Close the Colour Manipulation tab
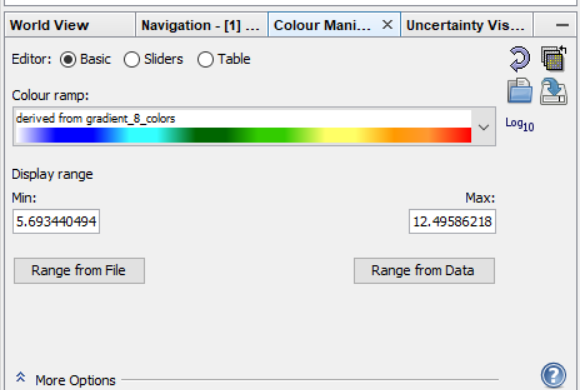Viewport: 580px width, 390px height. pyautogui.click(x=387, y=25)
